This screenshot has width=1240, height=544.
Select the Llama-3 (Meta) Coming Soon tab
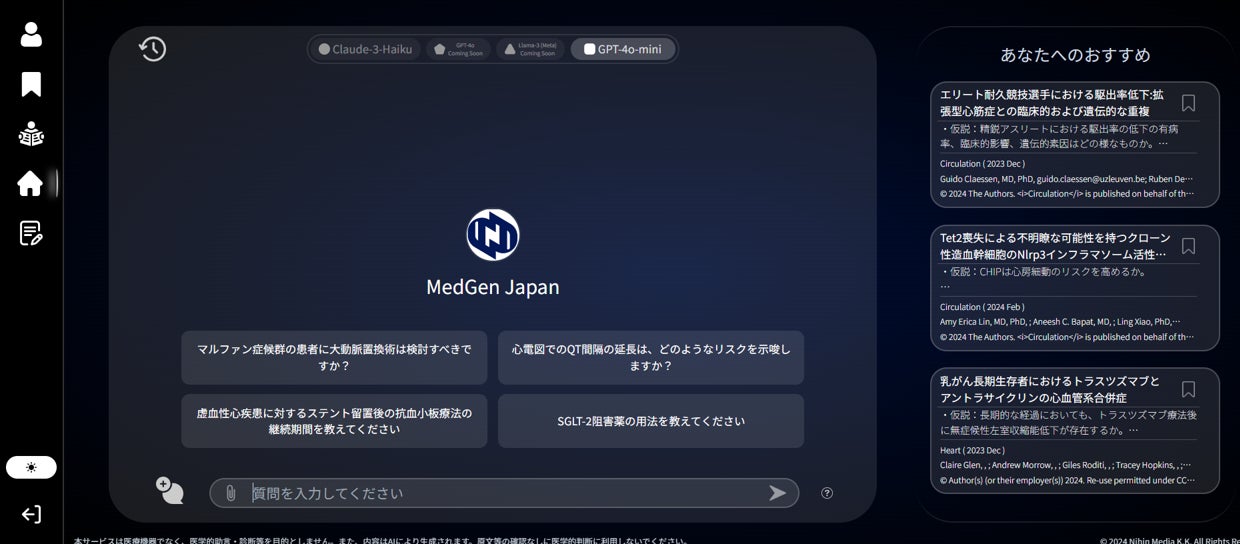(x=531, y=49)
